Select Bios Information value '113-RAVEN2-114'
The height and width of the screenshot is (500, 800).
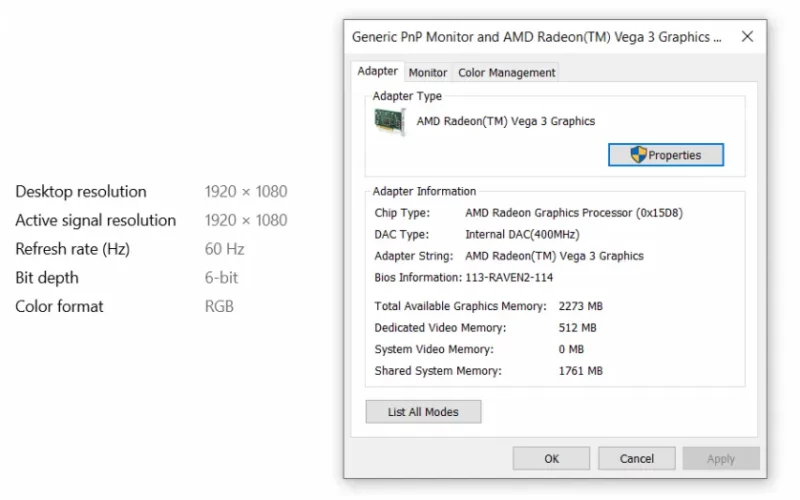point(509,278)
